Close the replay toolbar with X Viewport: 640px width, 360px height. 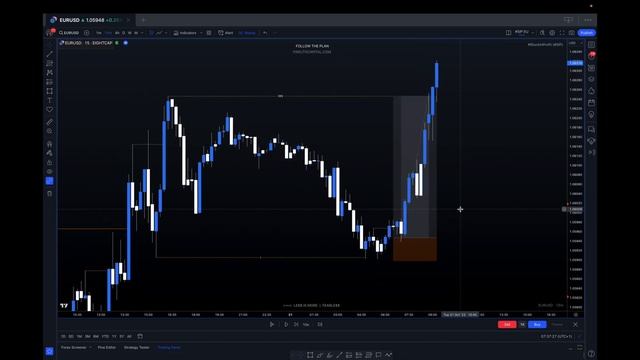575,324
